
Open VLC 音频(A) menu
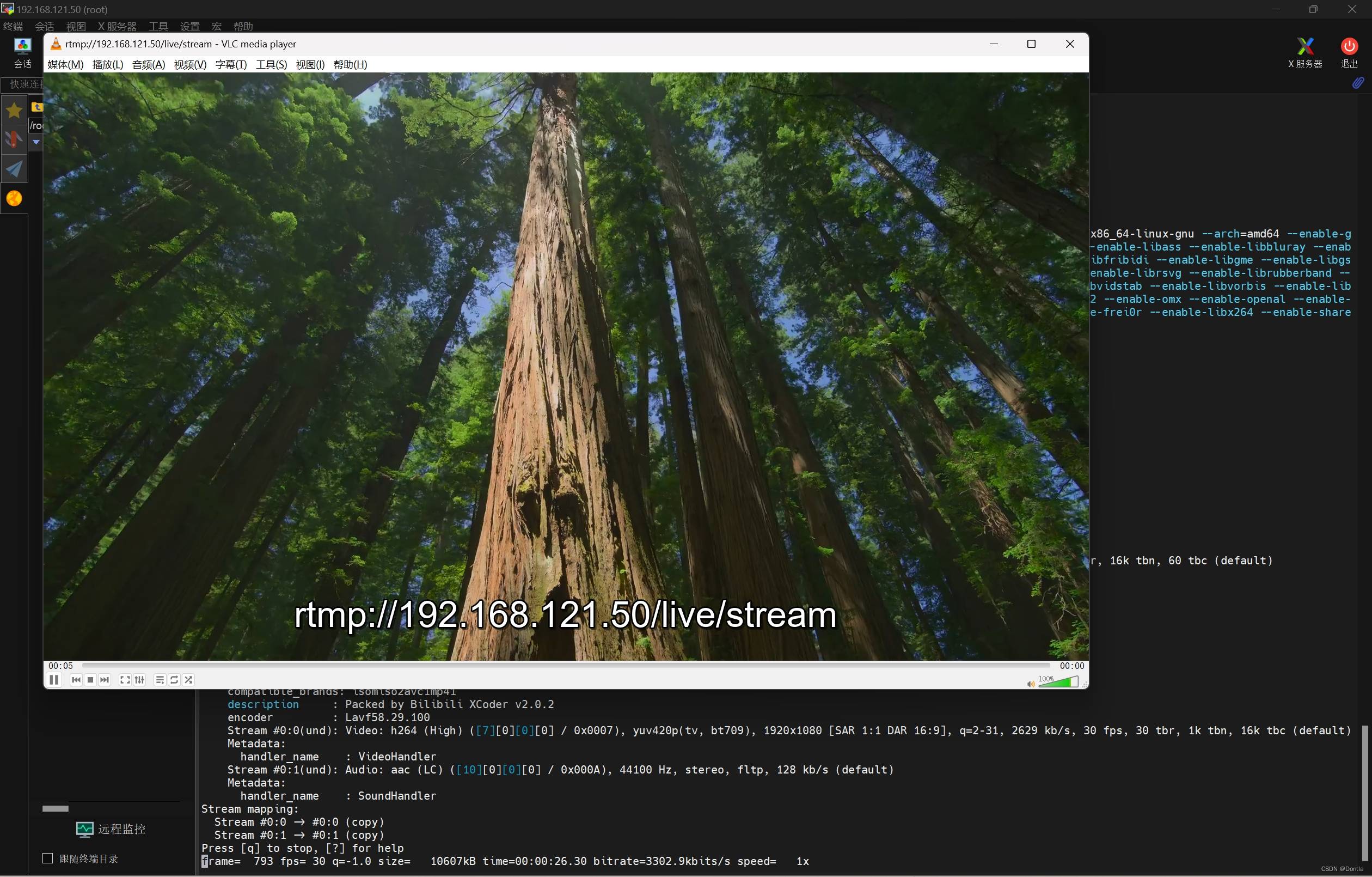click(149, 64)
